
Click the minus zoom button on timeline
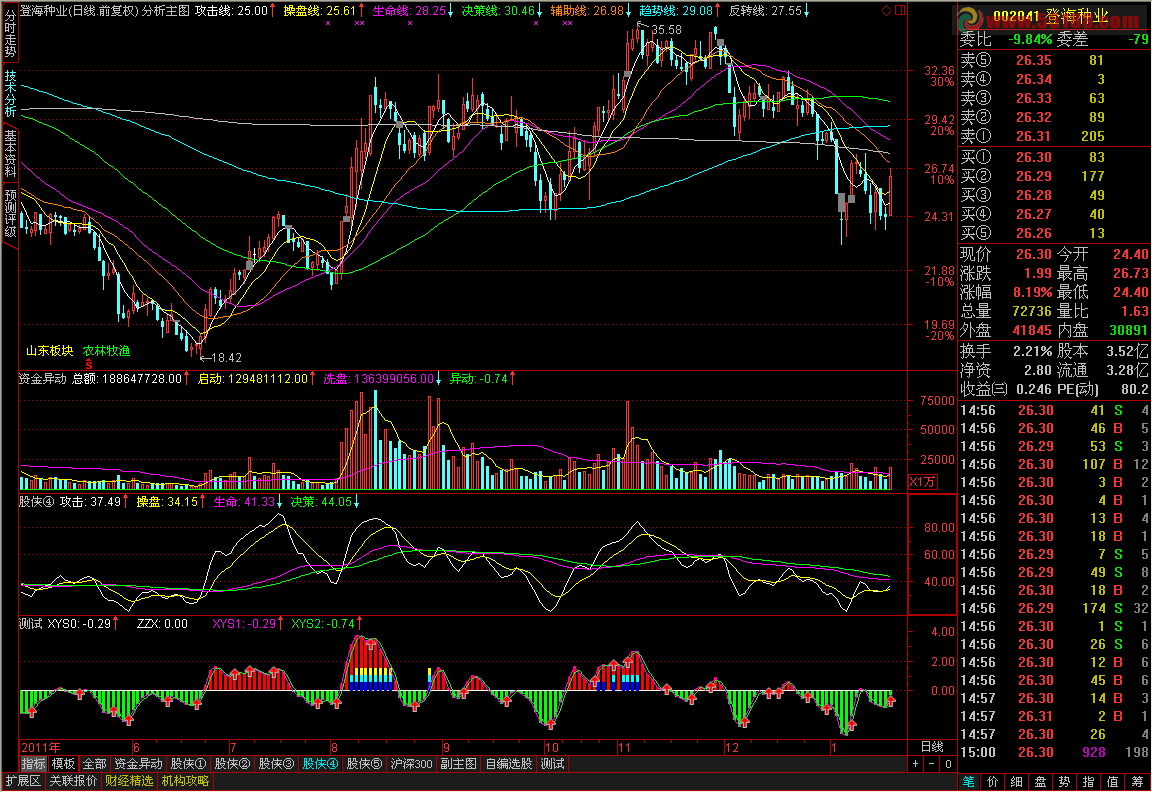[932, 764]
